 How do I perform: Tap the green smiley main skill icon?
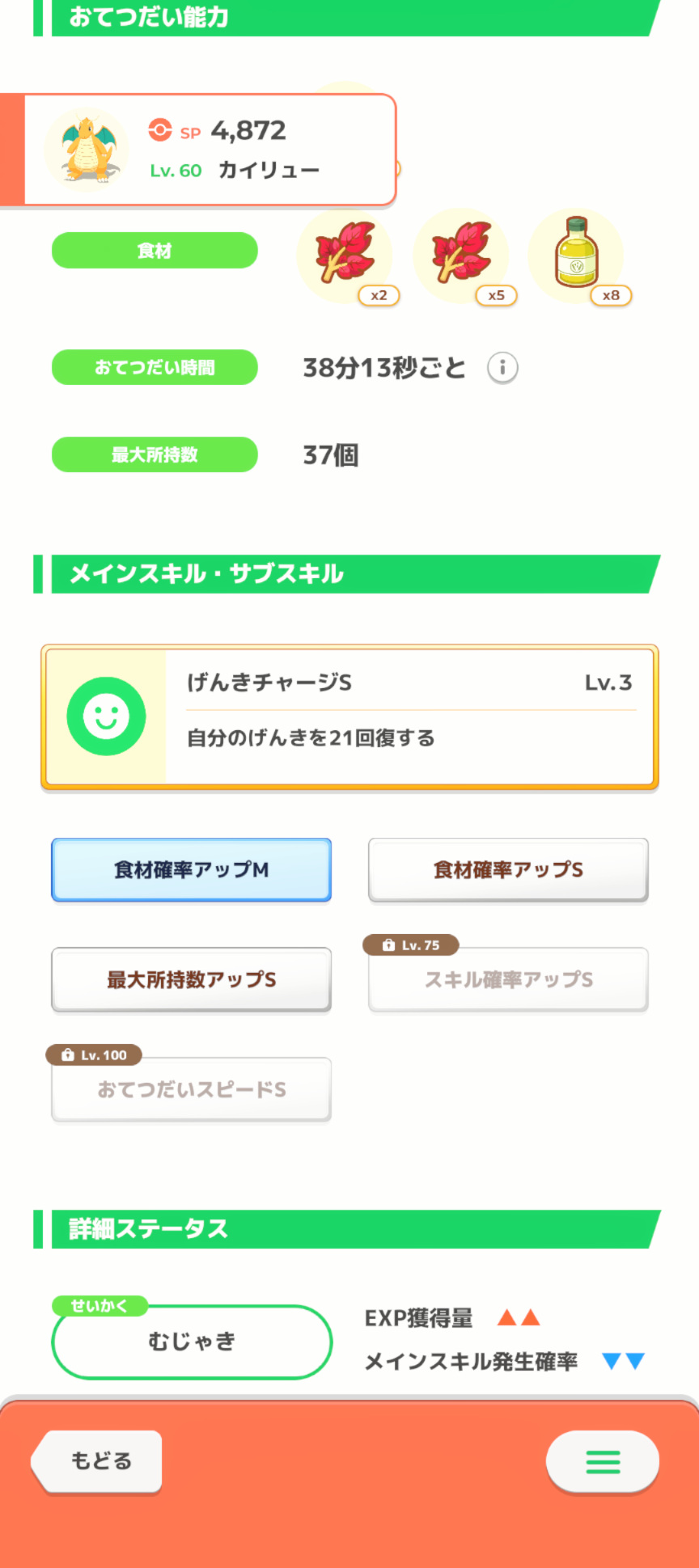coord(106,716)
